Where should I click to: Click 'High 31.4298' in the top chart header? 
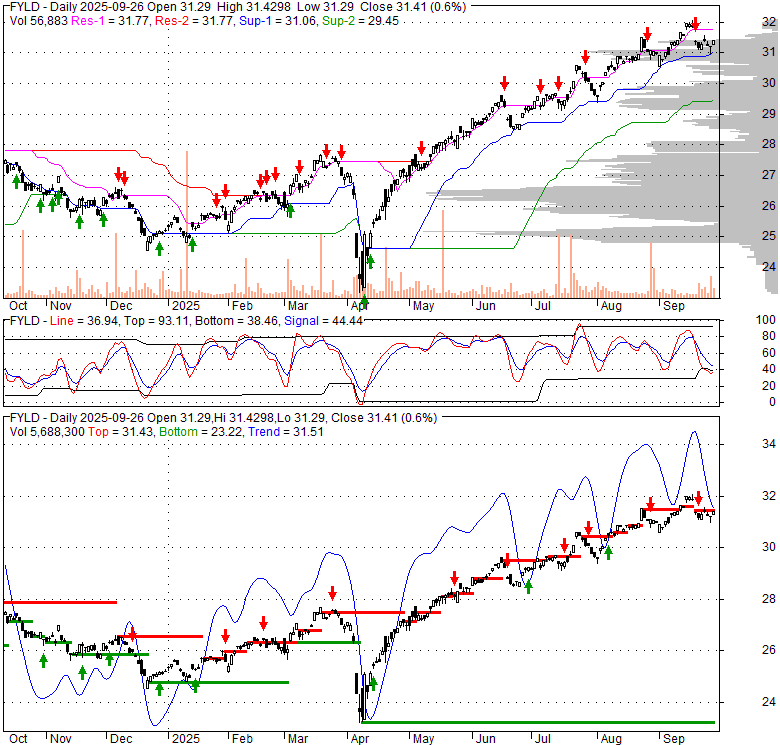(255, 7)
